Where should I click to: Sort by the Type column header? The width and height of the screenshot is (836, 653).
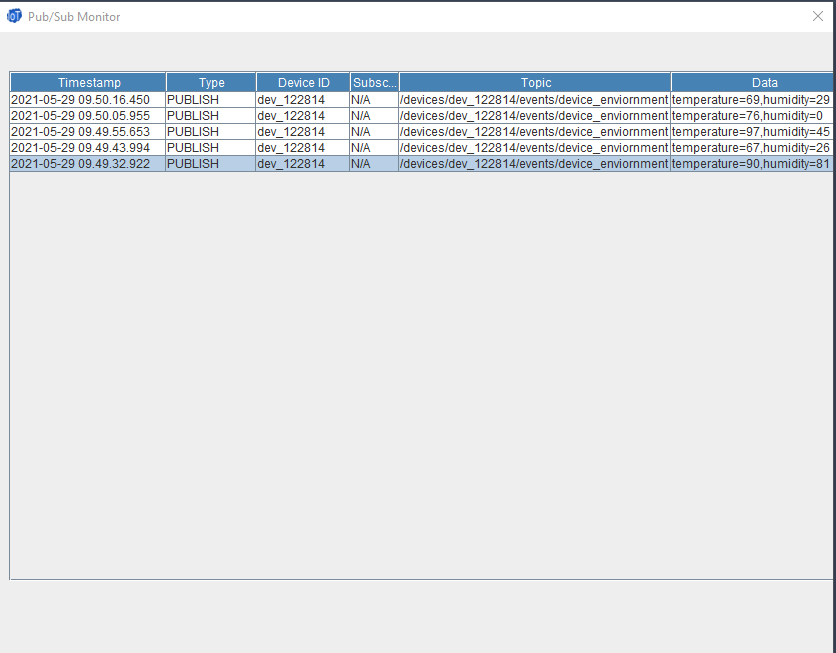pyautogui.click(x=211, y=83)
